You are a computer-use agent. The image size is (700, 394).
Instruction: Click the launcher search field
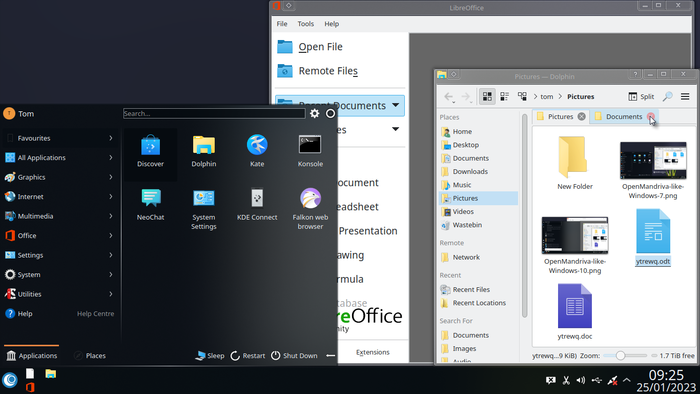point(214,113)
